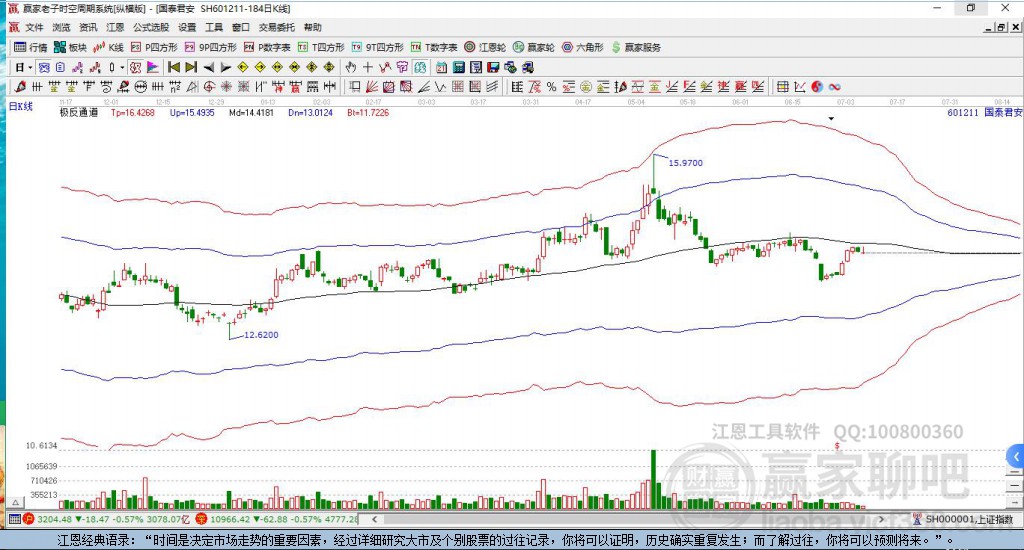This screenshot has height=550, width=1024.
Task: Launch the 江恩轮 Gann wheel
Action: 485,47
